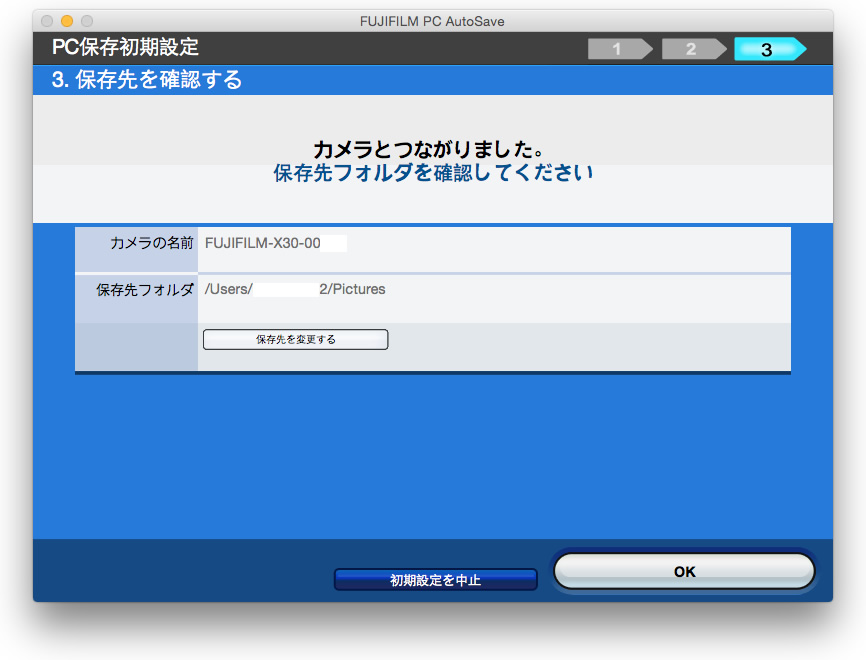Click message 保存先フォルダを確認してください
Screen dimensions: 866x660
click(434, 172)
